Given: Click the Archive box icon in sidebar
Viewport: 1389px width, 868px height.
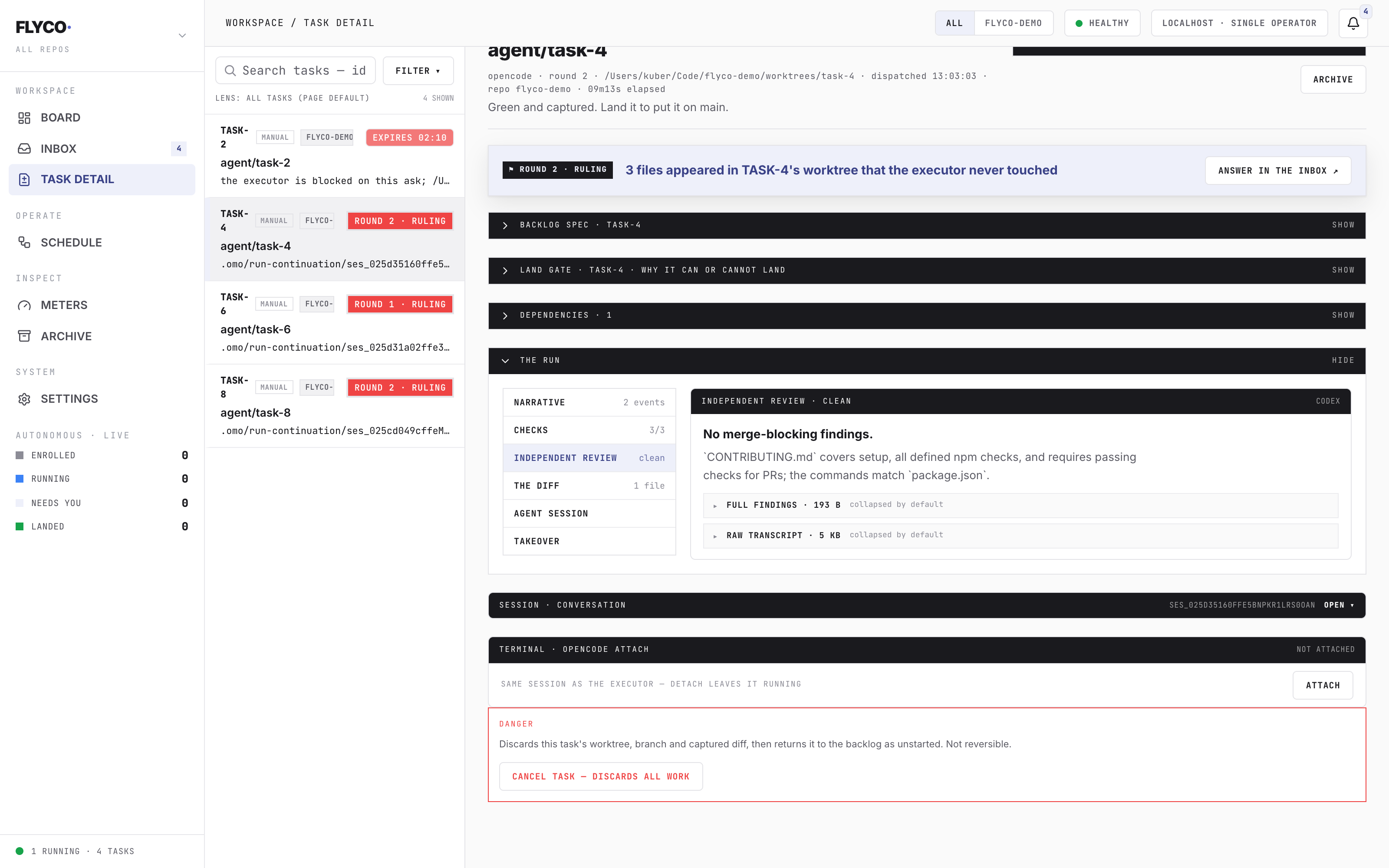Looking at the screenshot, I should tap(24, 336).
